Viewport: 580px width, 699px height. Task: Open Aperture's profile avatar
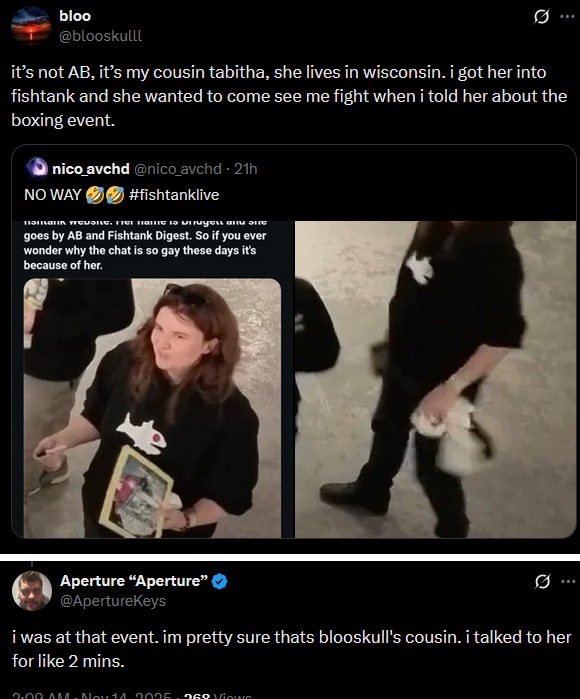click(32, 591)
